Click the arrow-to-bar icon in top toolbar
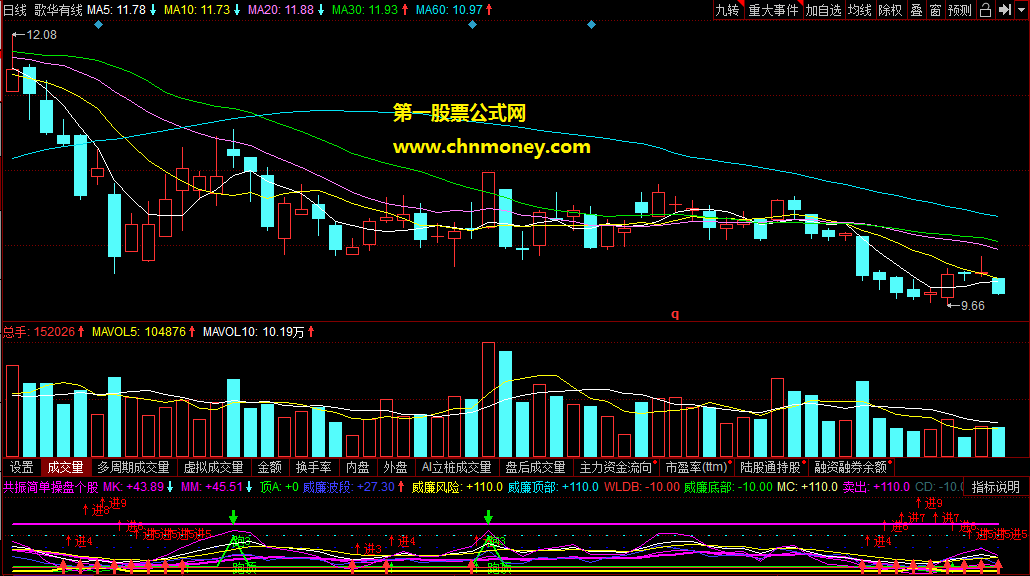 coord(1005,10)
